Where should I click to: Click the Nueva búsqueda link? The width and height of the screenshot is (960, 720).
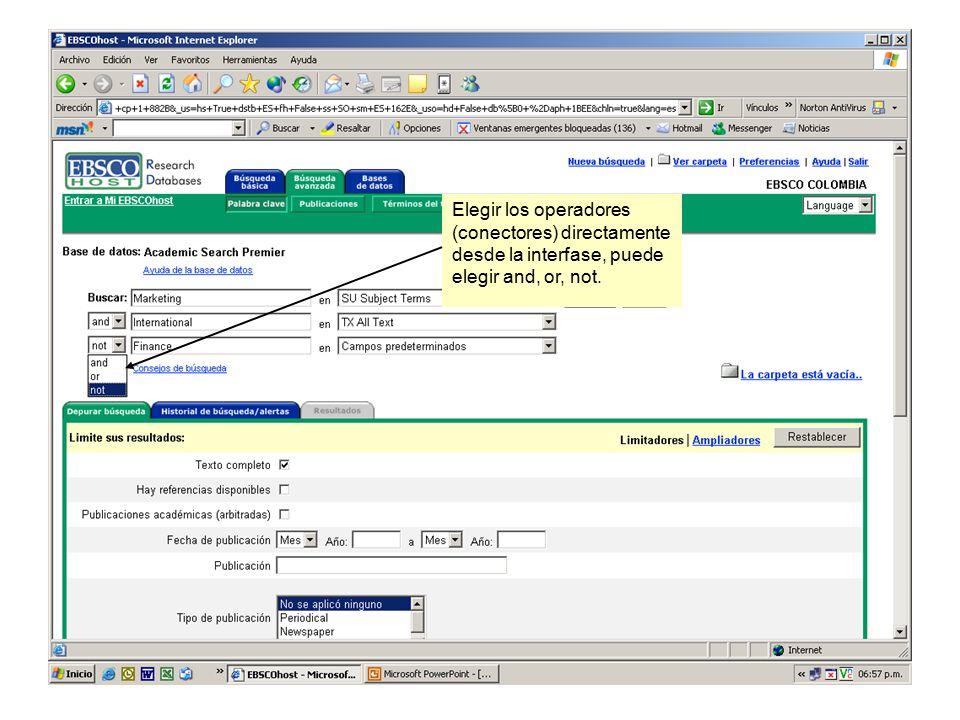point(606,162)
